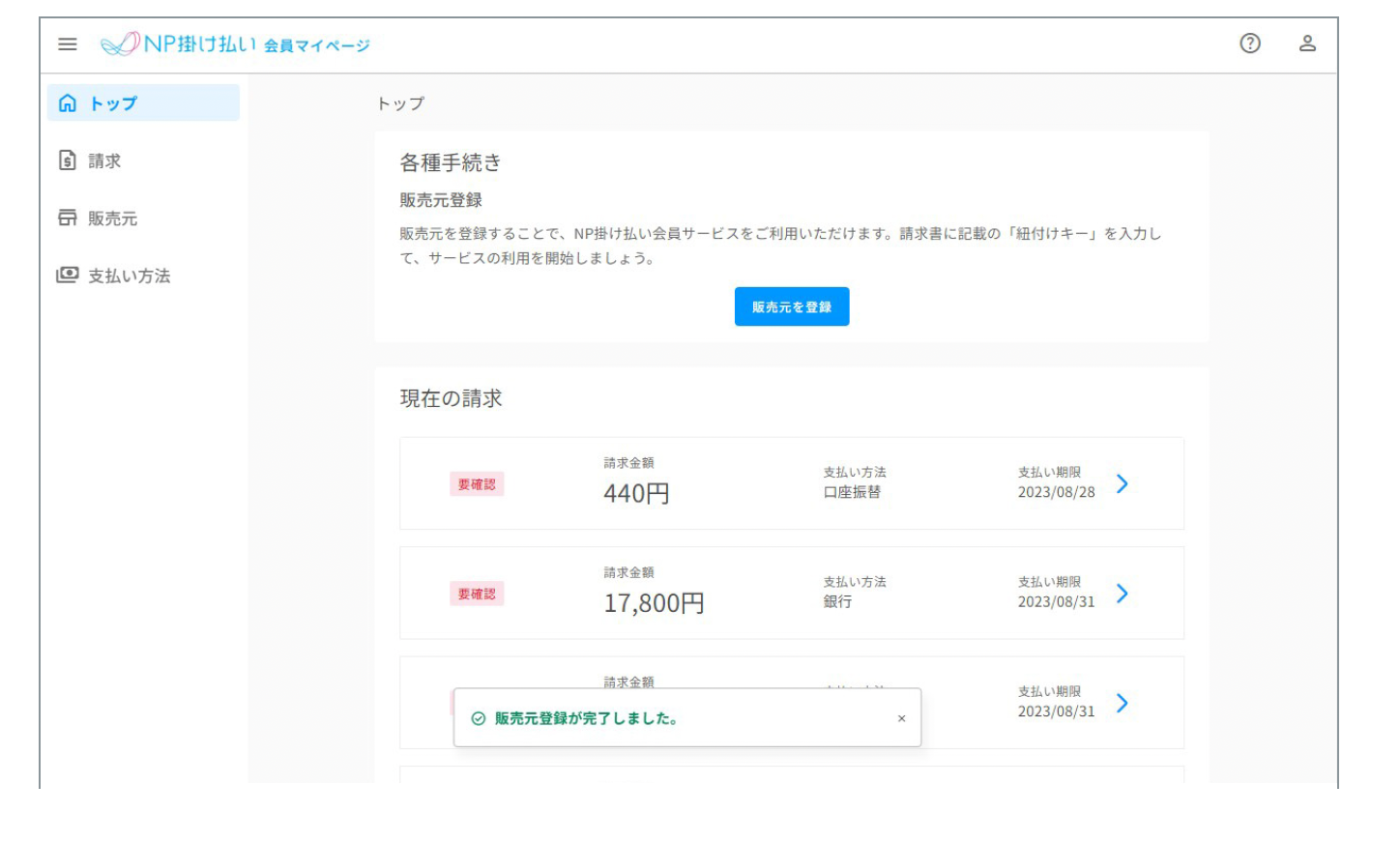The width and height of the screenshot is (1400, 843).
Task: Click the NP掛け払い butterfly logo
Action: pos(121,44)
